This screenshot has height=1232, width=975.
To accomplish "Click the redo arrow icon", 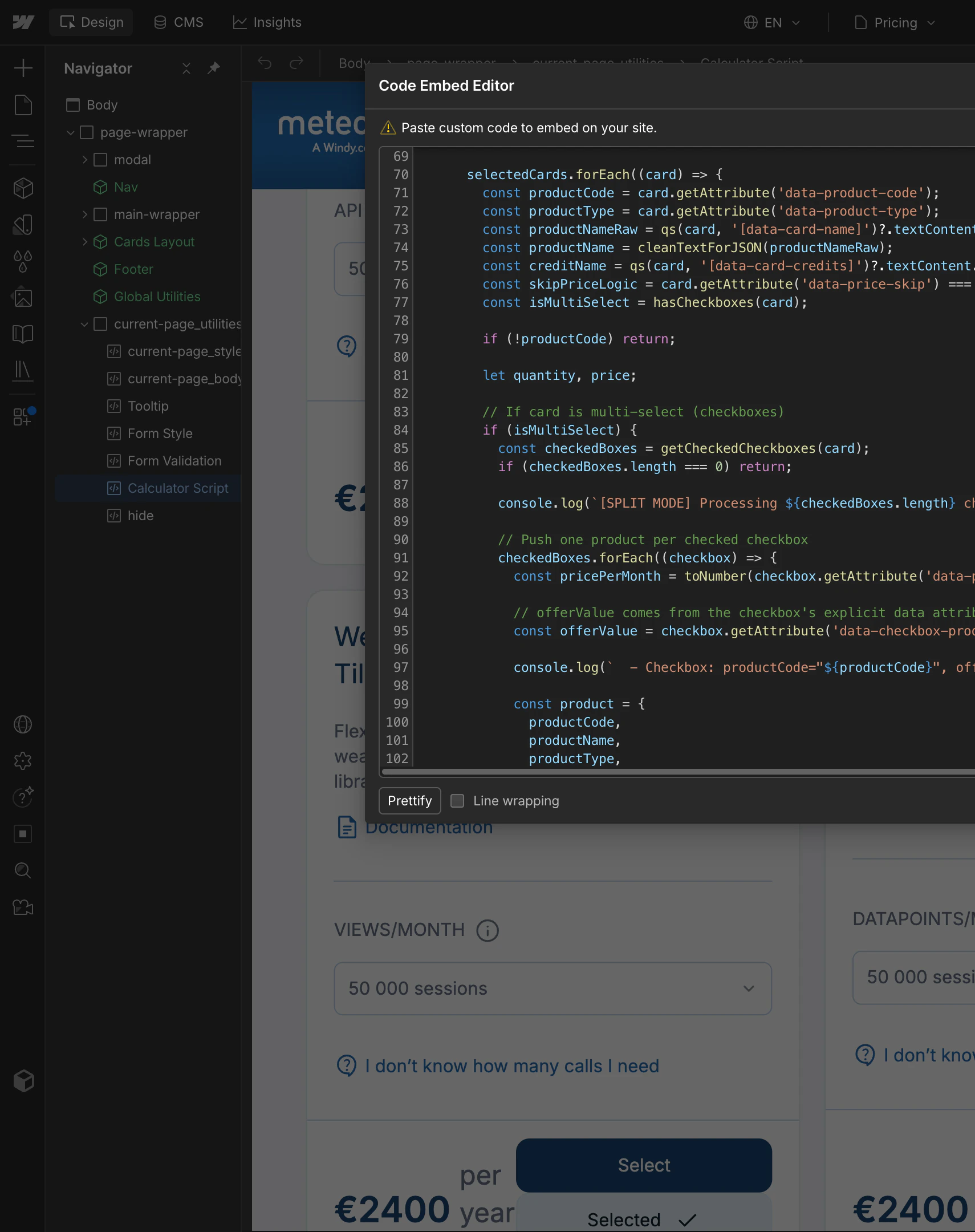I will (x=296, y=63).
